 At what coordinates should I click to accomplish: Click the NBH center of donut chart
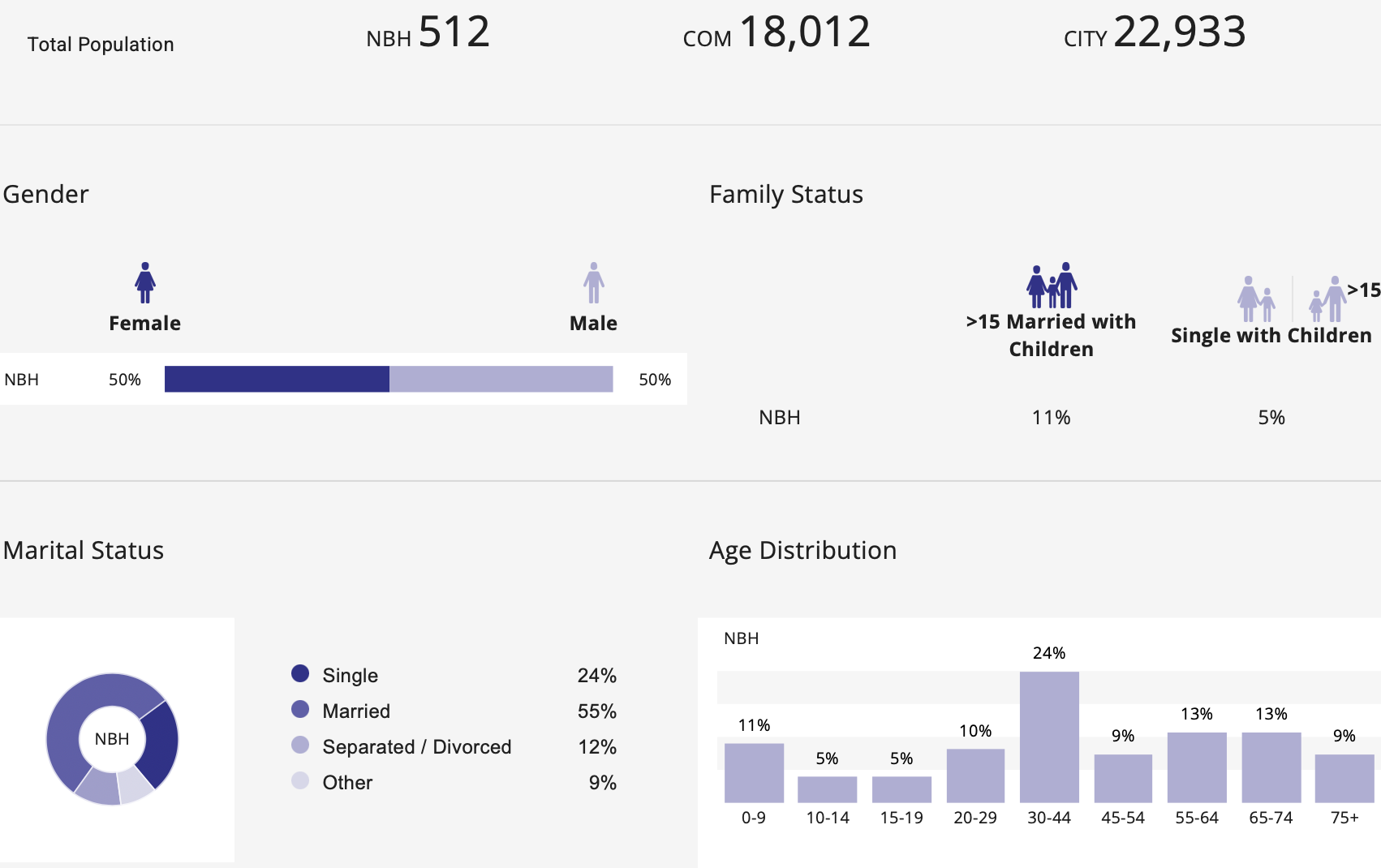112,739
